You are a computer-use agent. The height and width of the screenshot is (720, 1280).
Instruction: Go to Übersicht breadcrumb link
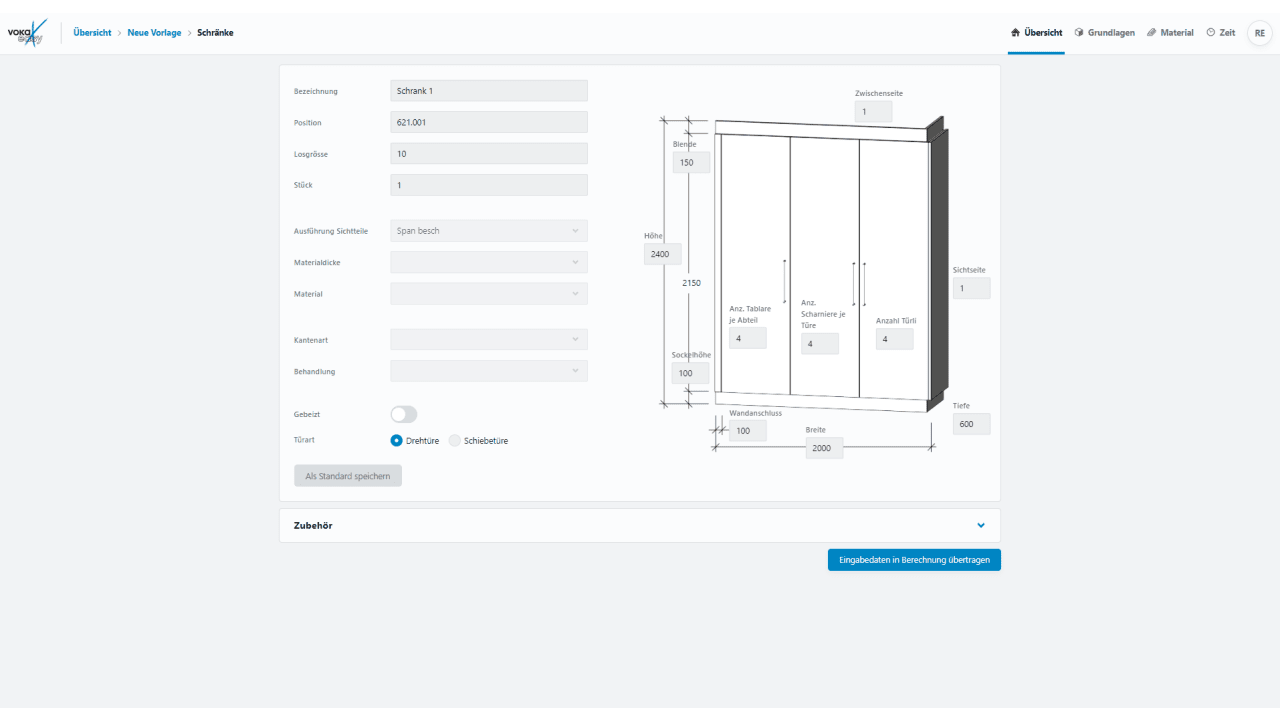pyautogui.click(x=92, y=33)
